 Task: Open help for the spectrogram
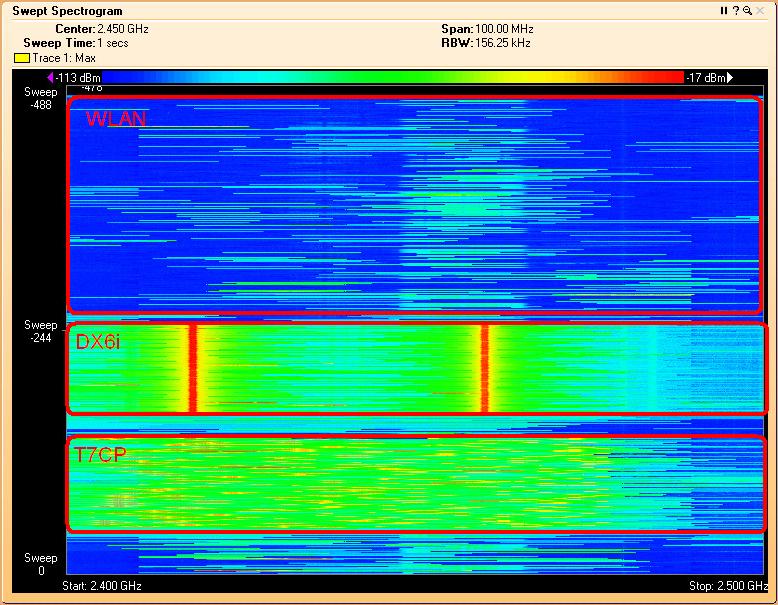point(736,10)
